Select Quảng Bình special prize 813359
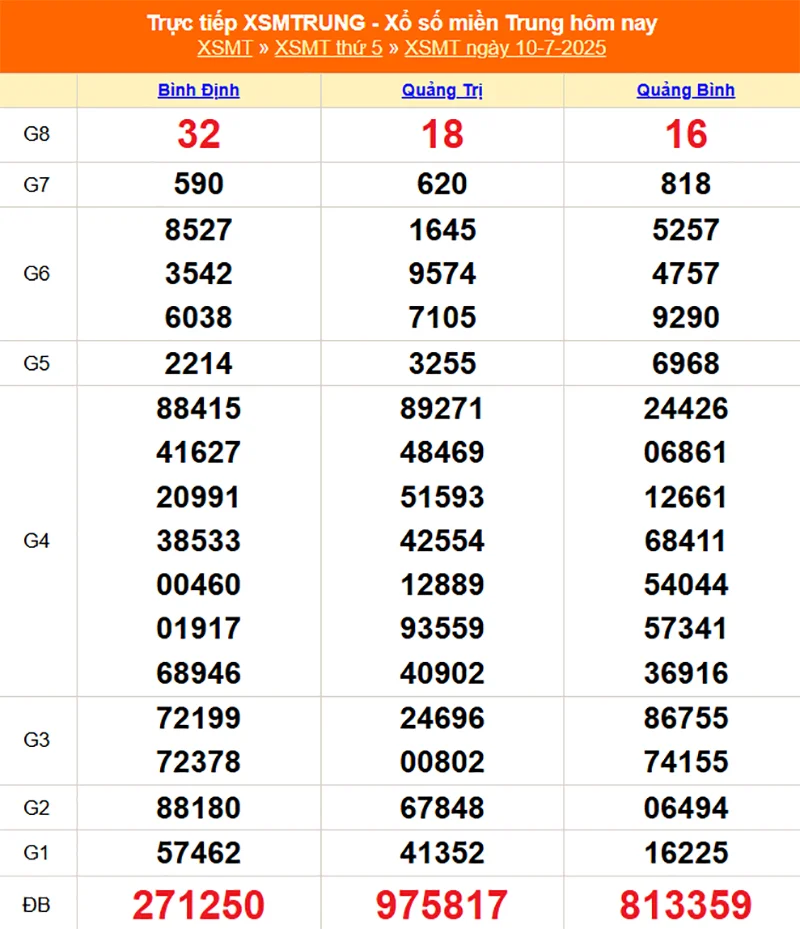This screenshot has width=800, height=929. pyautogui.click(x=685, y=905)
